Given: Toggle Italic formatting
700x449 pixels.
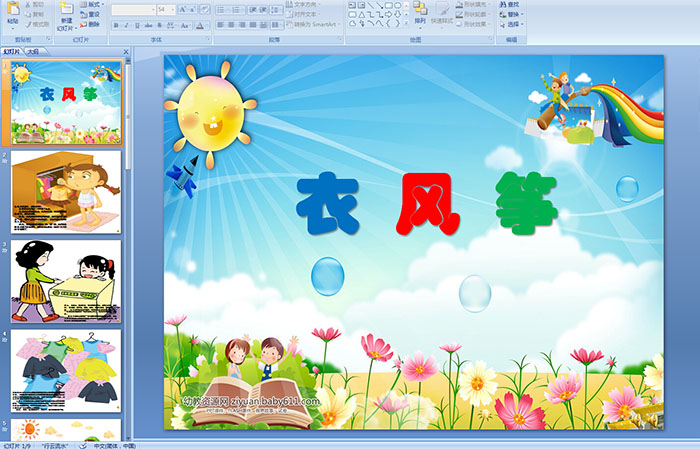Looking at the screenshot, I should 126,25.
